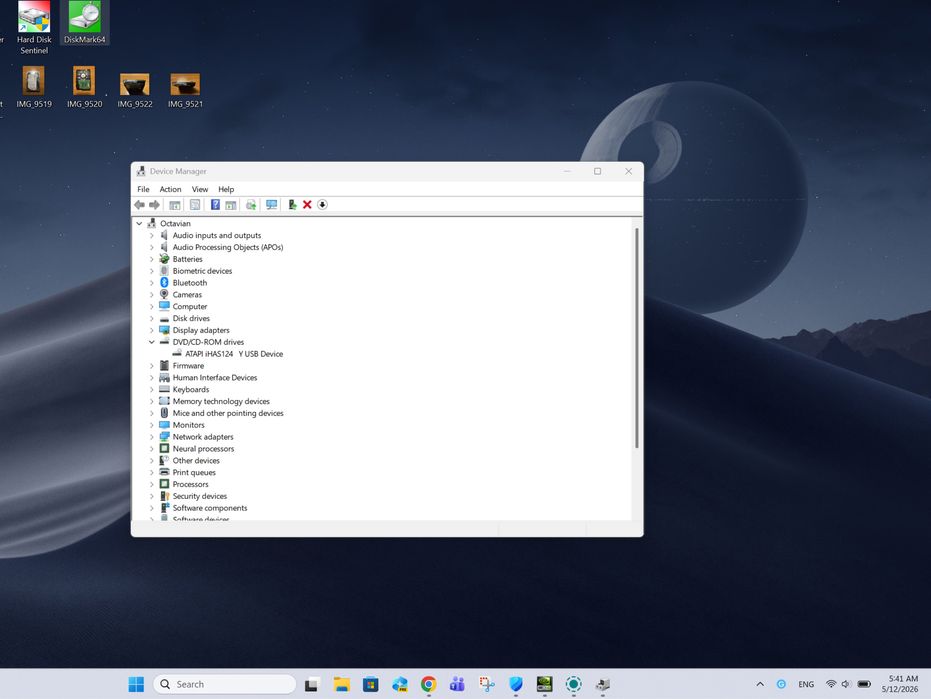Expand the Network adapters node
The image size is (931, 699).
151,437
